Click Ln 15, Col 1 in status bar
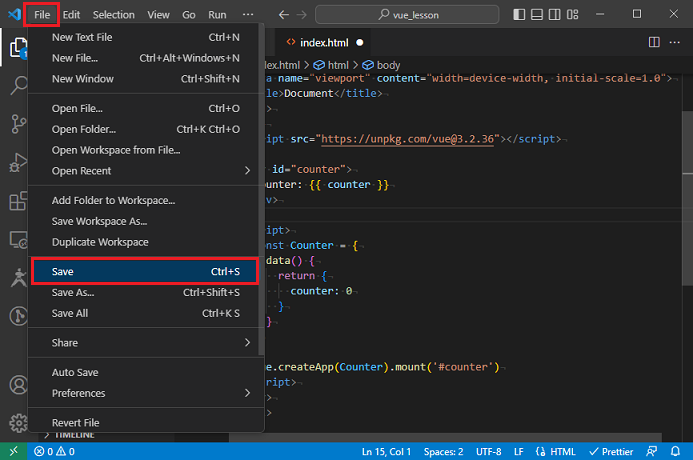 pyautogui.click(x=386, y=452)
